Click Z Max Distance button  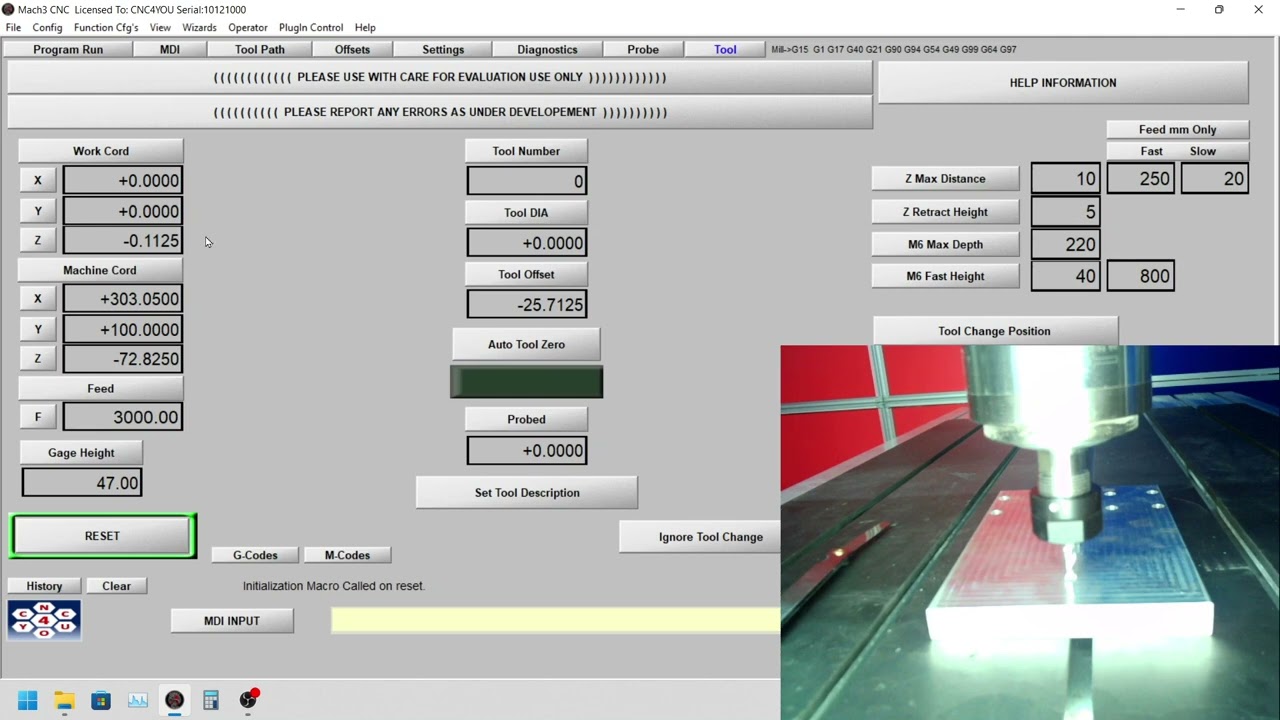[945, 179]
